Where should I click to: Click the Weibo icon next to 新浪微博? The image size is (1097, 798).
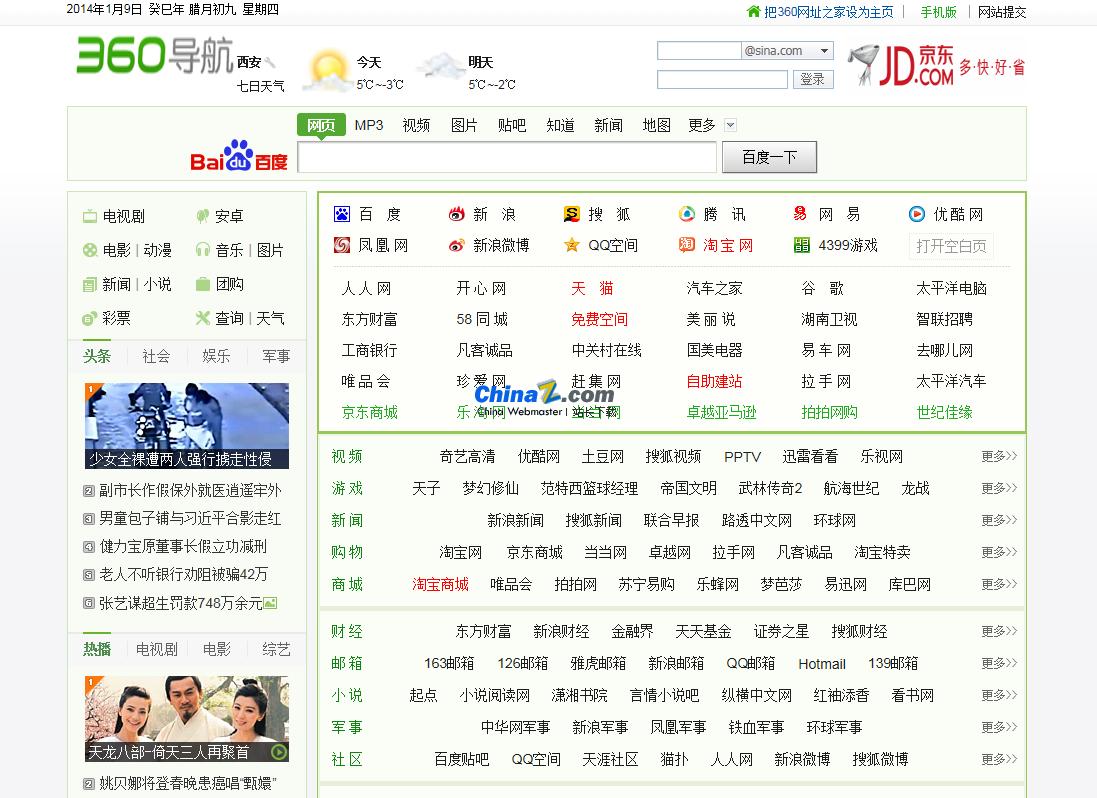click(x=456, y=245)
